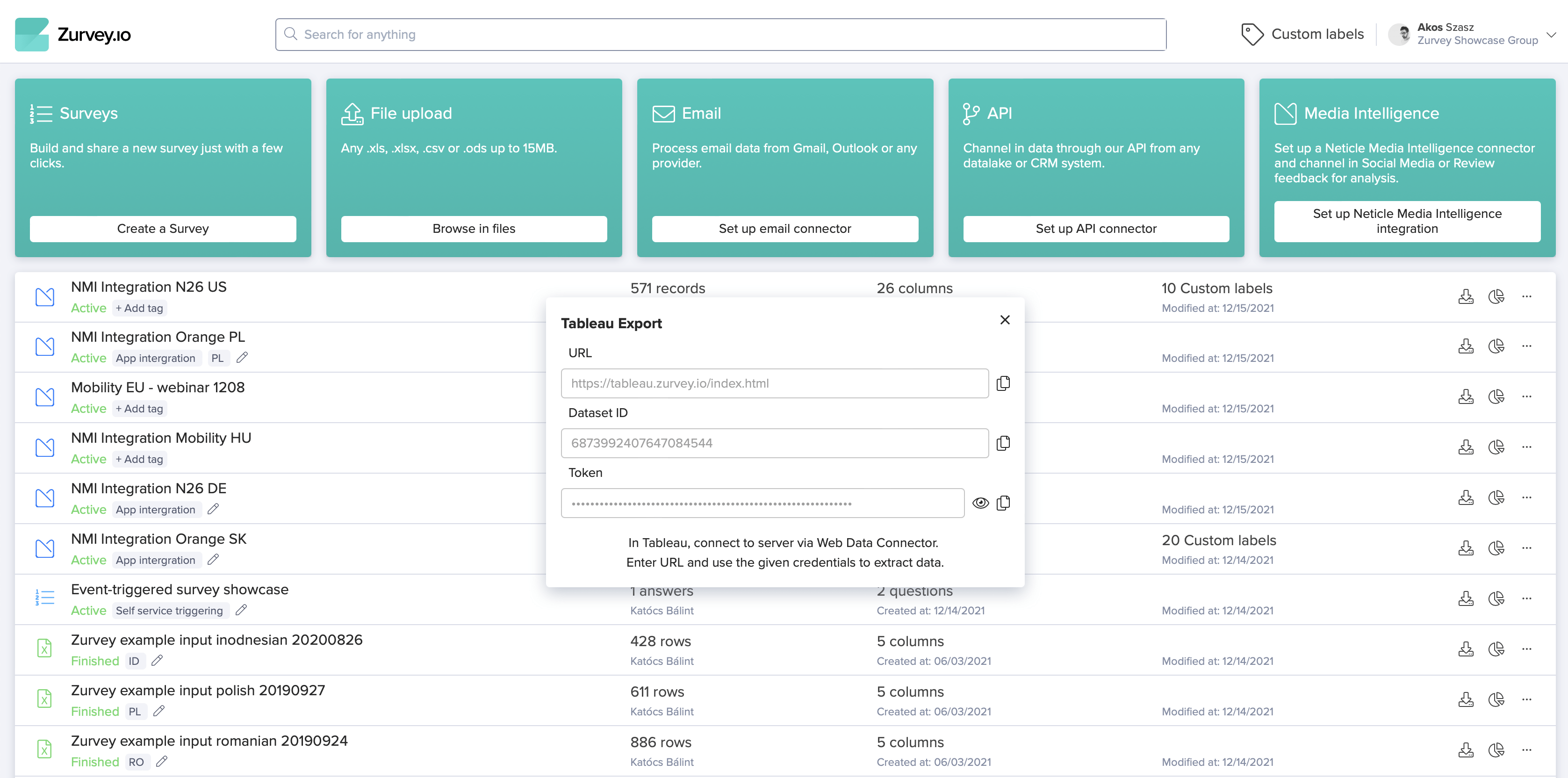Open analysis chart for Mobility EU webinar
1568x778 pixels.
pyautogui.click(x=1496, y=396)
